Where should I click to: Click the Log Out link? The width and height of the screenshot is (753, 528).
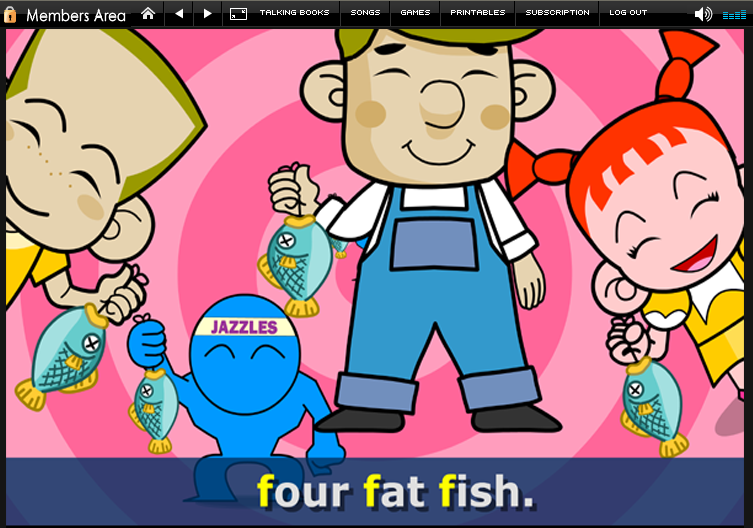[628, 12]
